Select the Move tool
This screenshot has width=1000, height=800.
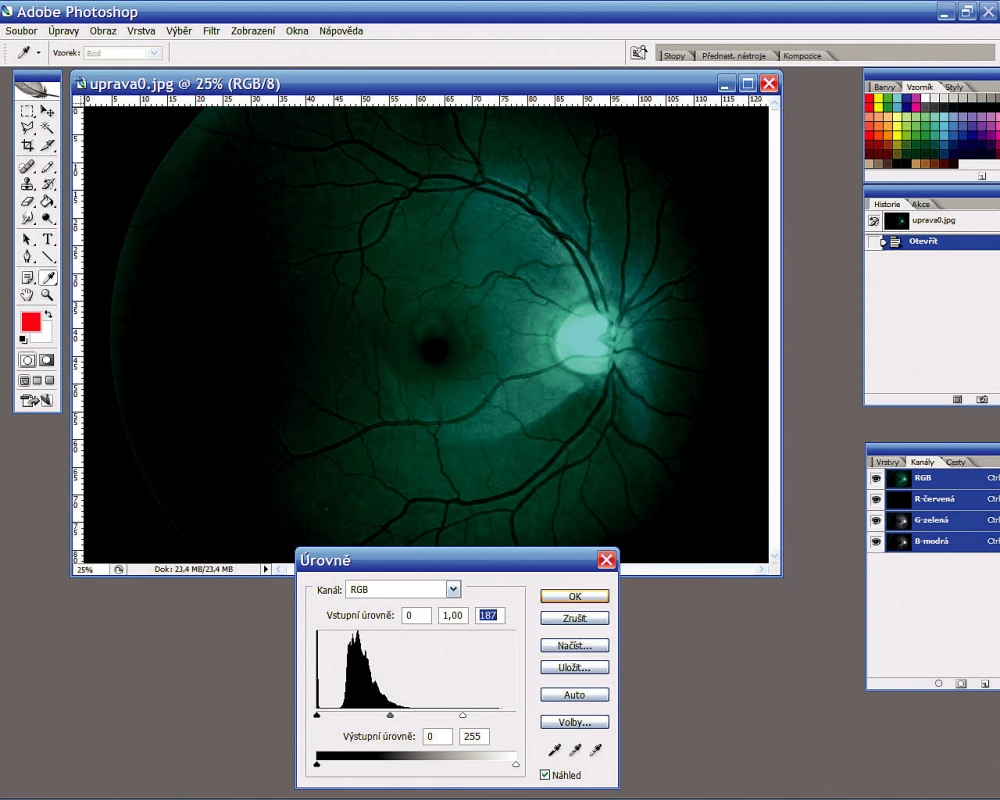pos(47,111)
